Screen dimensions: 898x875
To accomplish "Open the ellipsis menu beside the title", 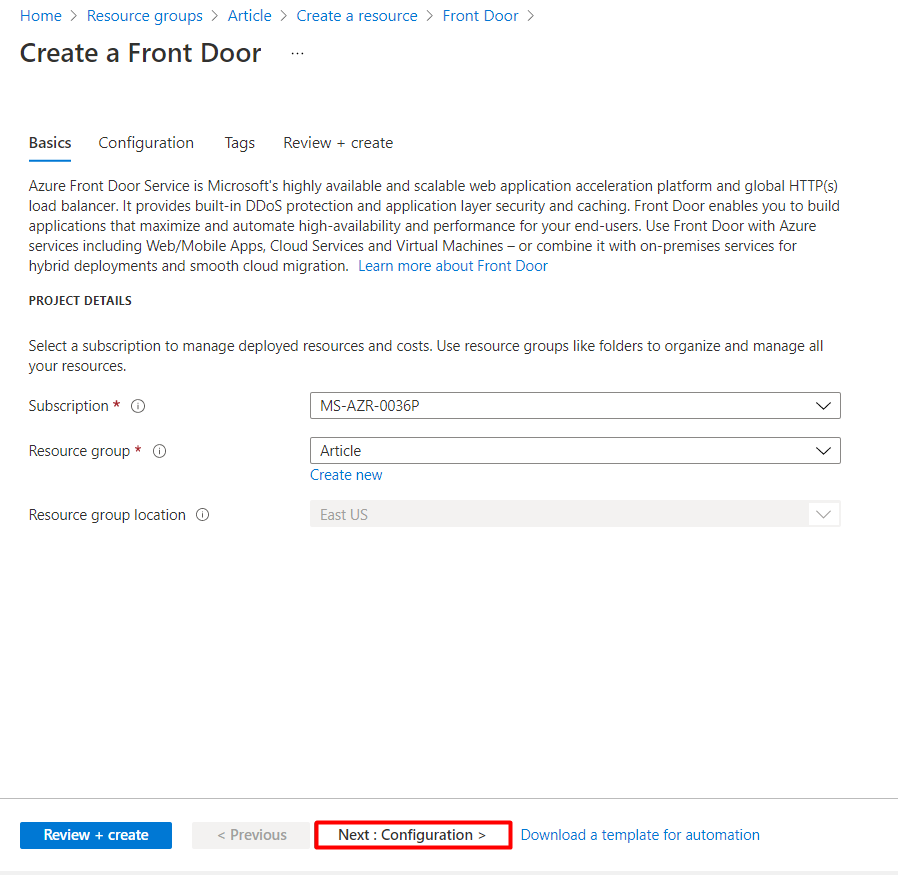I will tap(297, 54).
